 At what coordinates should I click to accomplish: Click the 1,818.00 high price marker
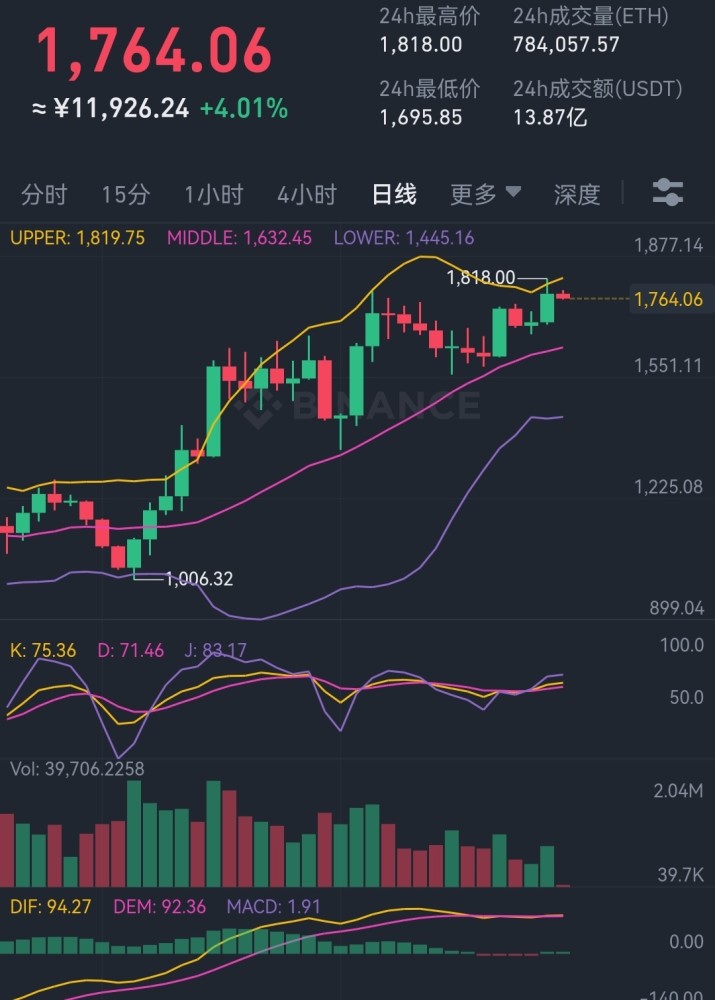coord(480,278)
